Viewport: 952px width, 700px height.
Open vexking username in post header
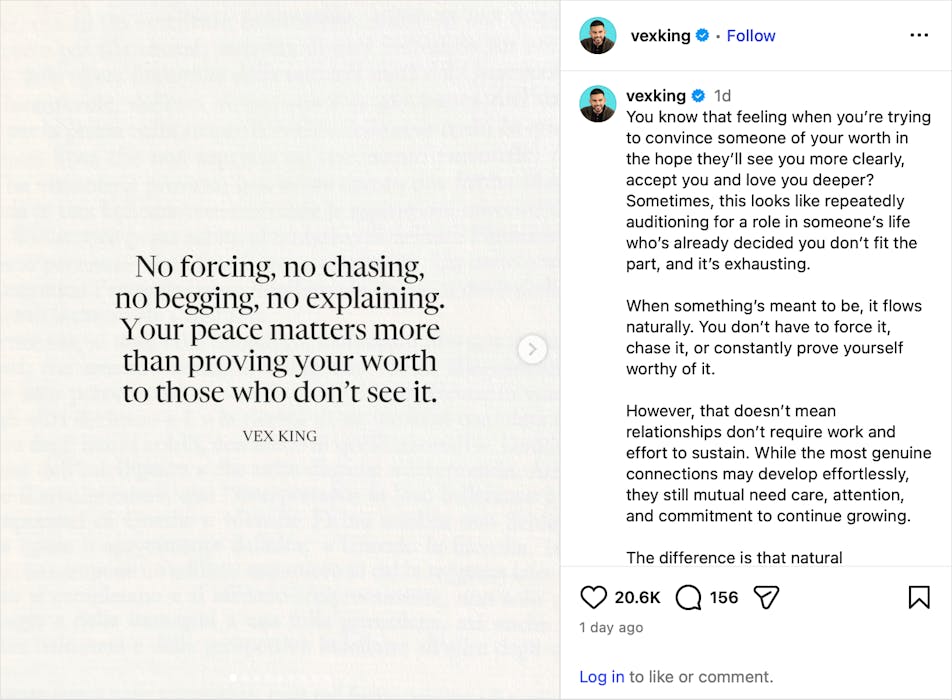pyautogui.click(x=660, y=36)
